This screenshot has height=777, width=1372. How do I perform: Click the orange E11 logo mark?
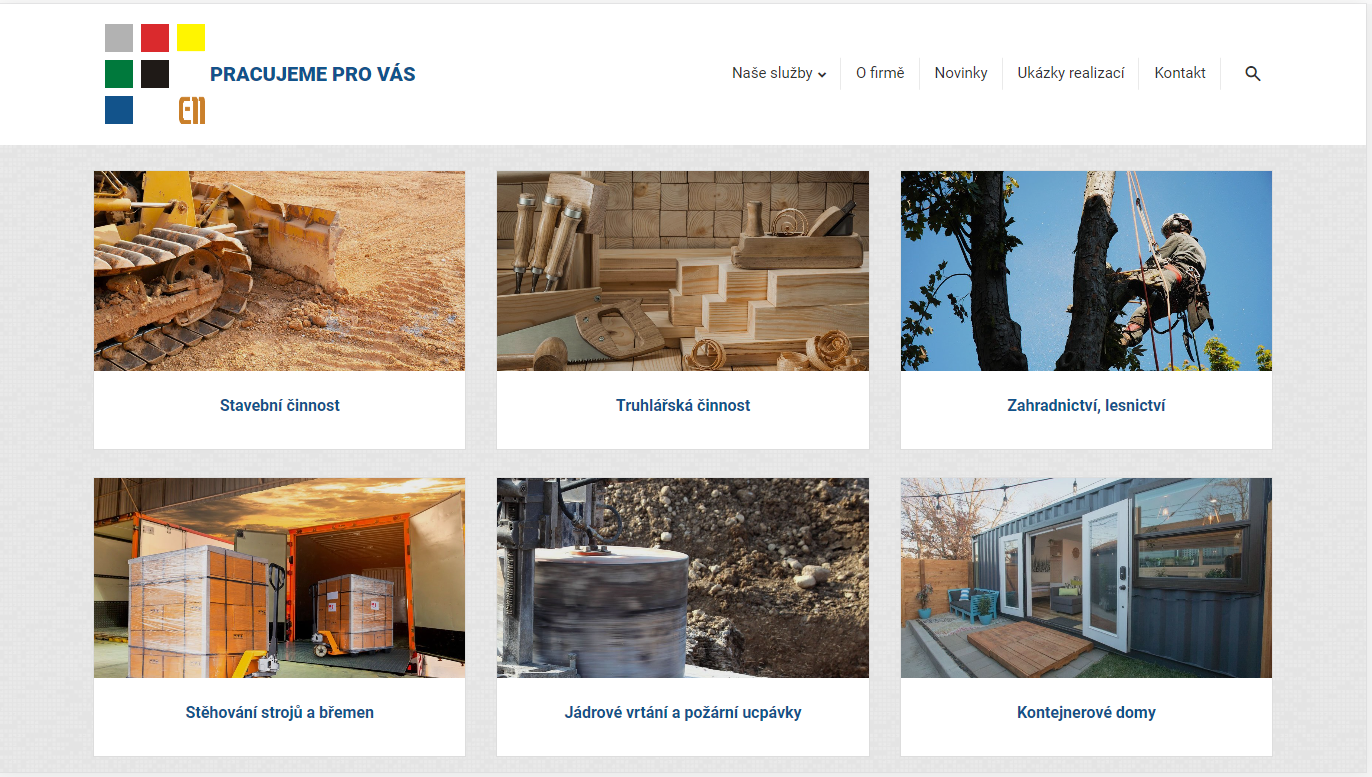pos(192,111)
